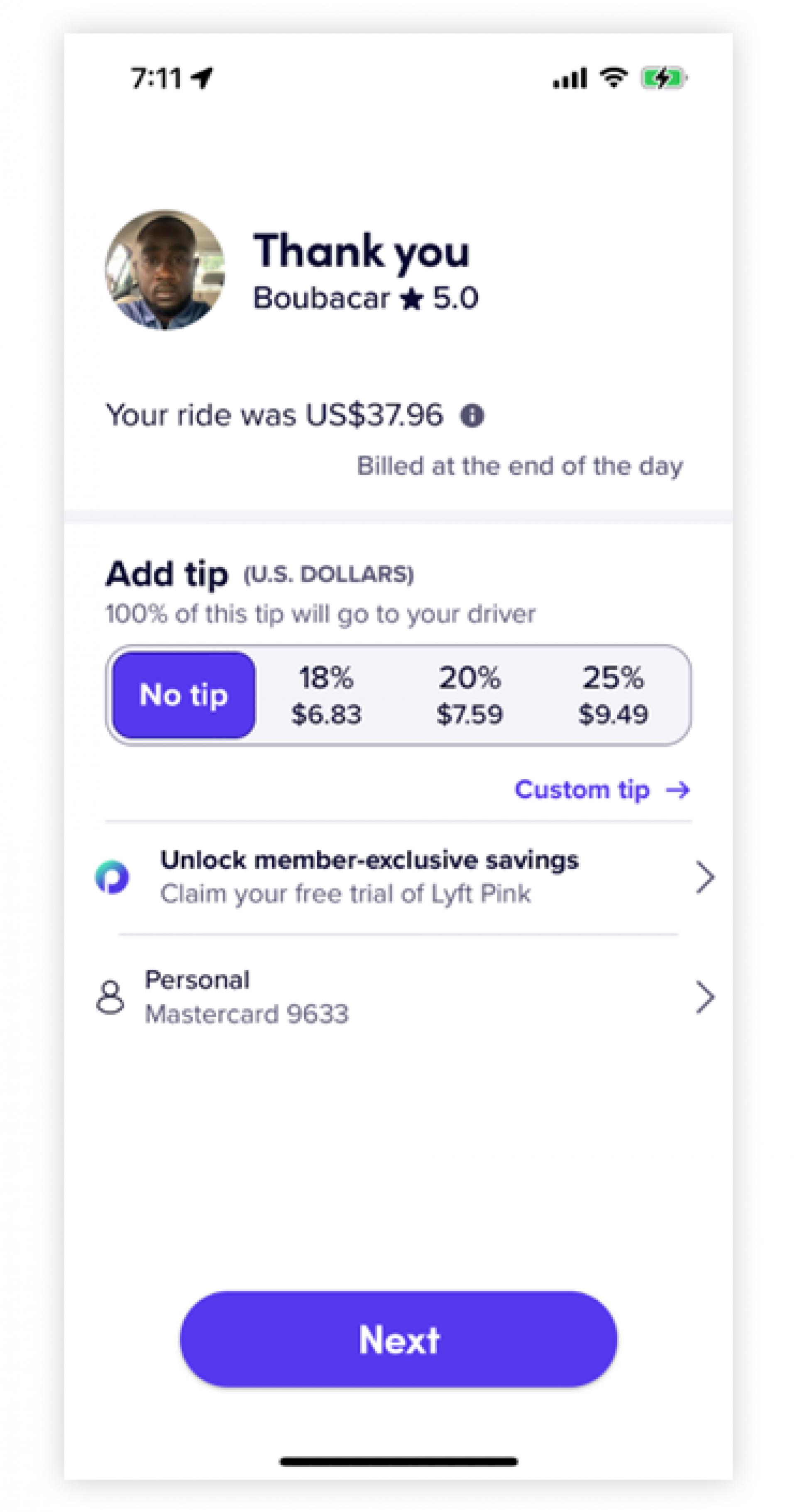
Task: Tap the battery charging status icon
Action: (x=664, y=78)
